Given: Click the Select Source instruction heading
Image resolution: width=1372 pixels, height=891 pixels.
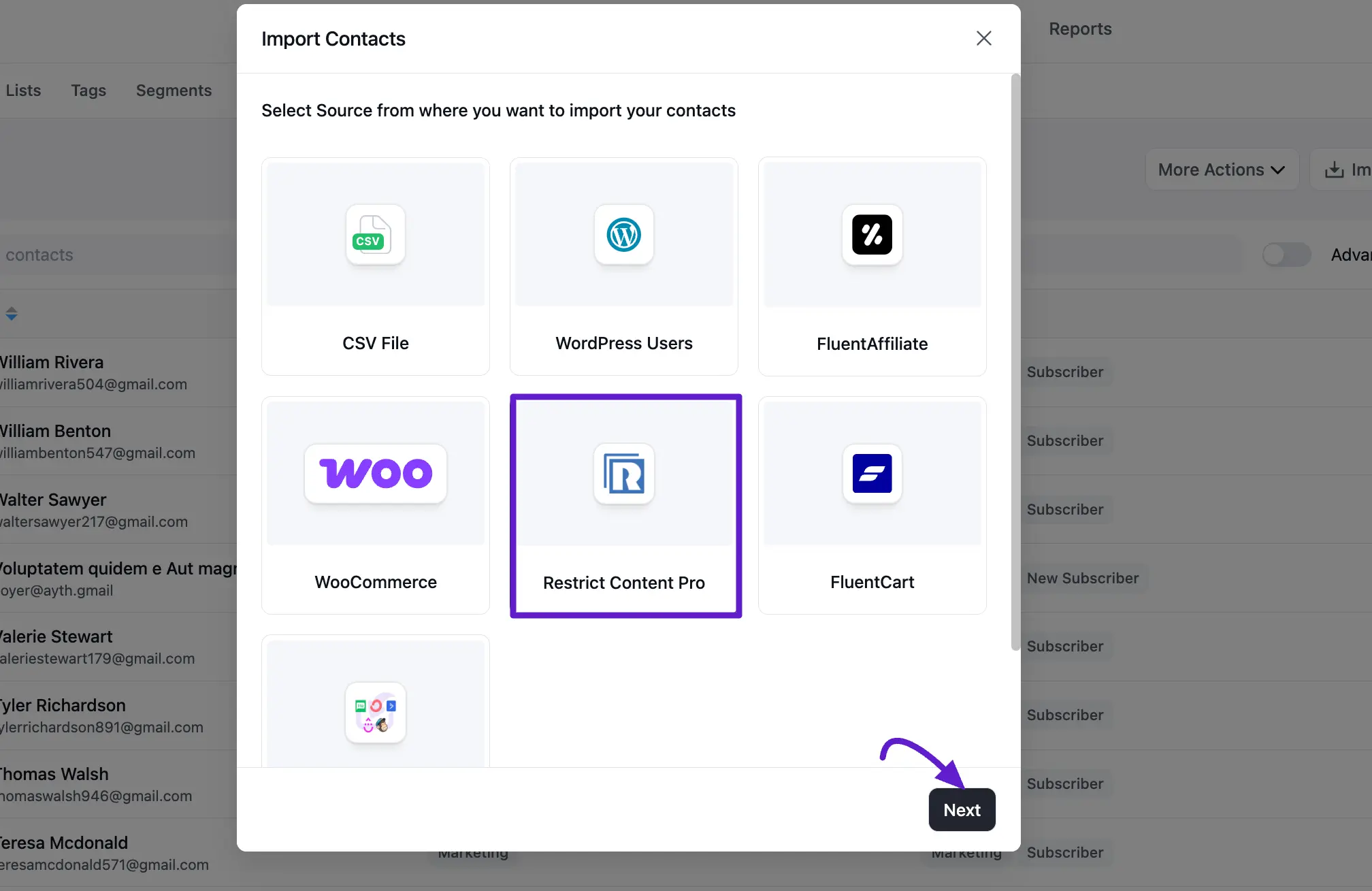Looking at the screenshot, I should pos(498,110).
